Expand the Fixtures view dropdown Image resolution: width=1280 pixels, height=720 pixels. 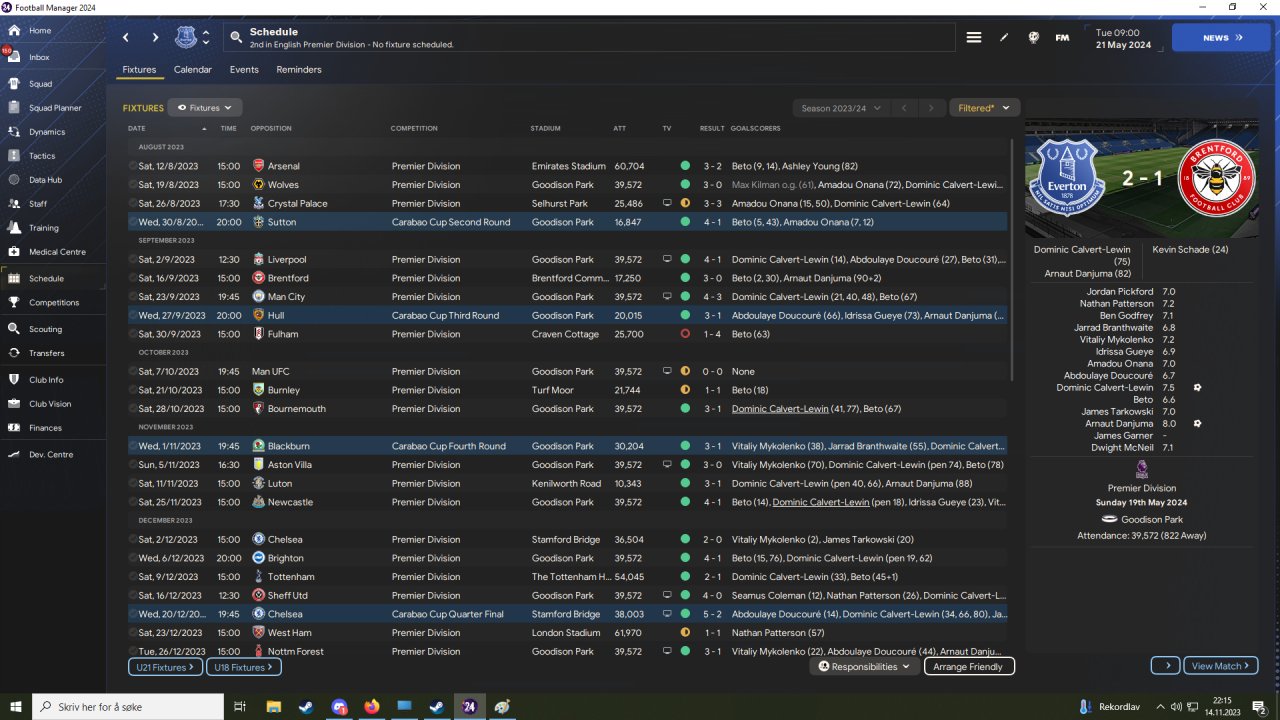point(205,108)
